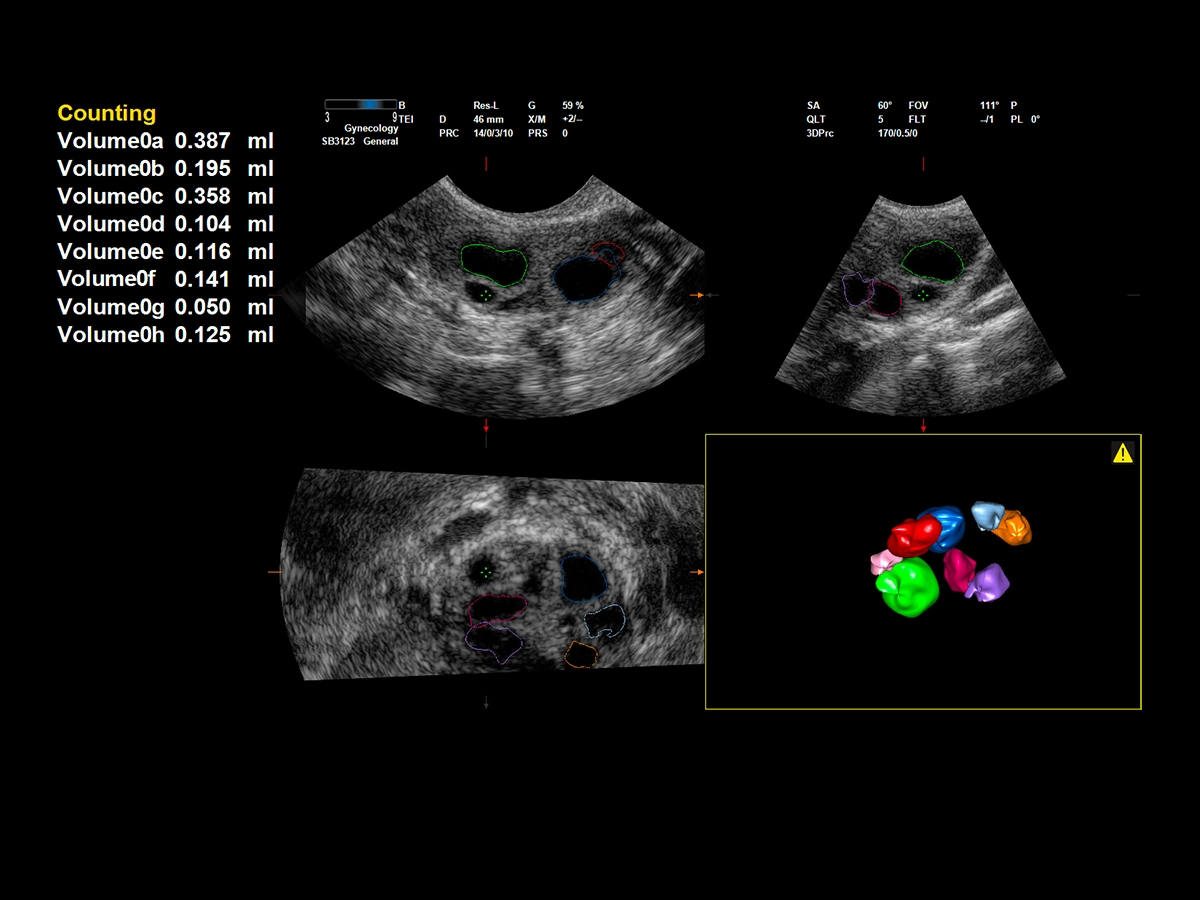Click the Counting results header
This screenshot has height=900, width=1200.
click(106, 113)
